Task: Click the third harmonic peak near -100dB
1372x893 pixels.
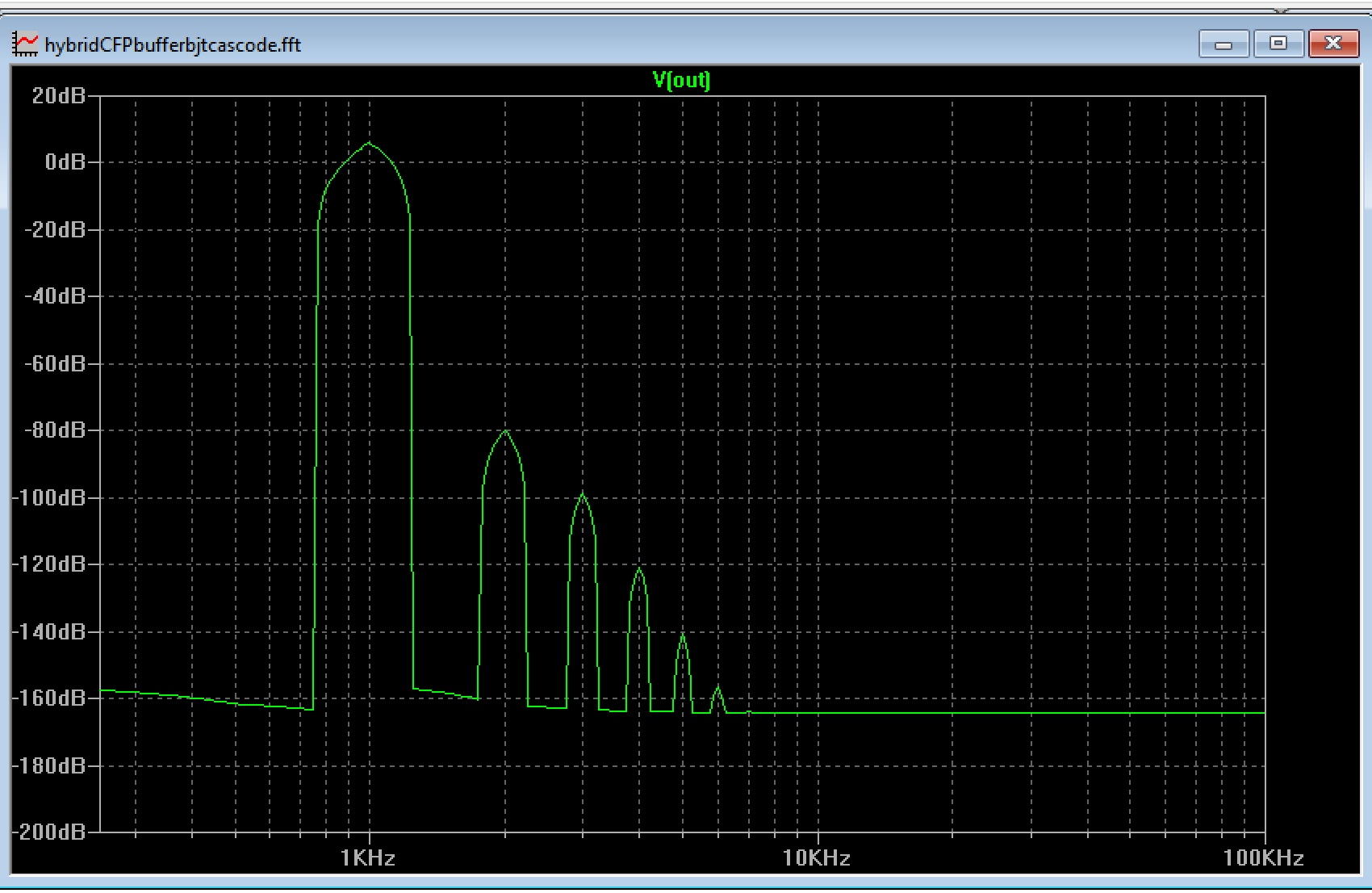Action: point(583,494)
